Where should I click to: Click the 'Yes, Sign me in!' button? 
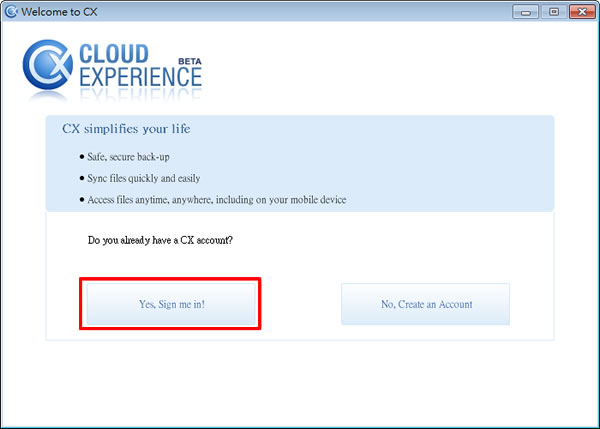[x=171, y=304]
